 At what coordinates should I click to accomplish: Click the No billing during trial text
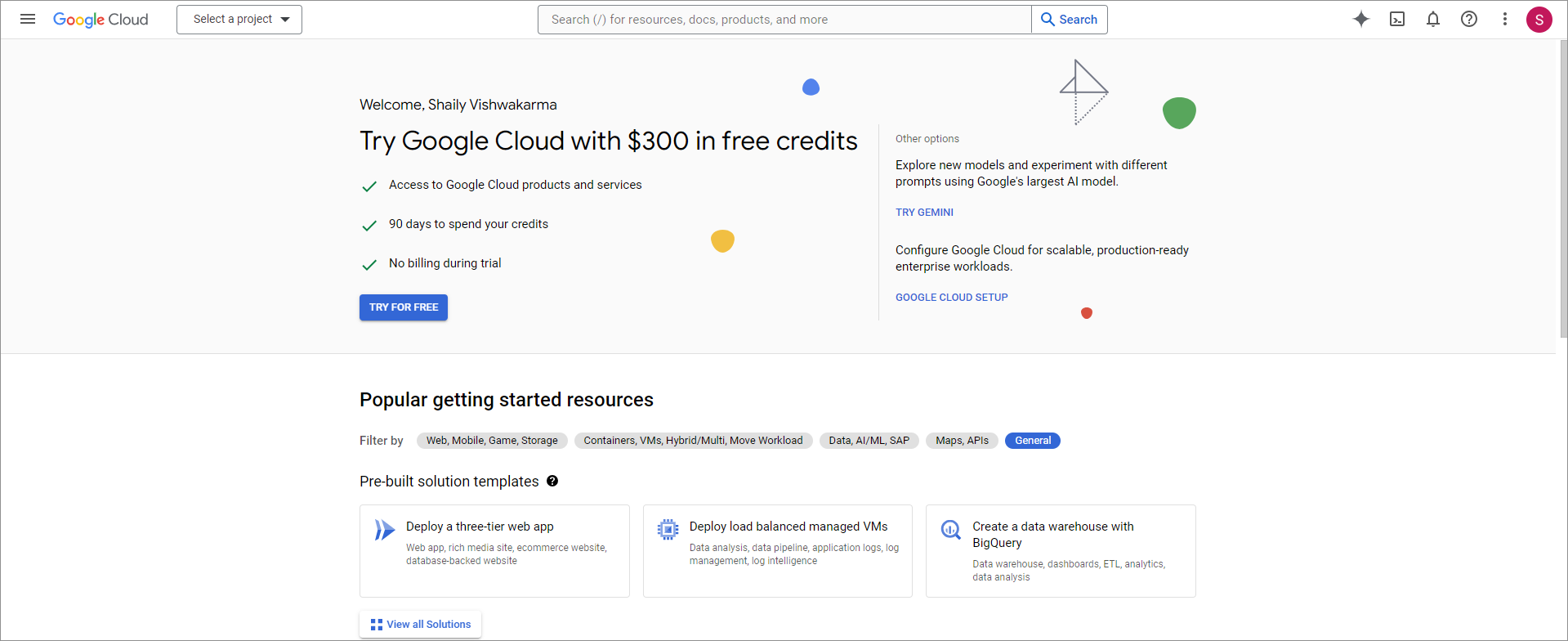[445, 263]
